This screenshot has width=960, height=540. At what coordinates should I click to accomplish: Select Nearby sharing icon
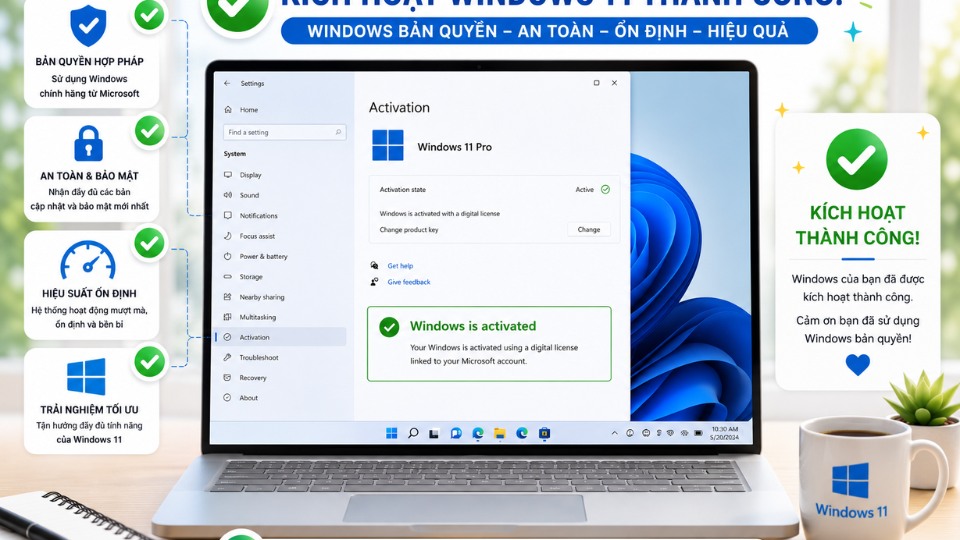[228, 297]
